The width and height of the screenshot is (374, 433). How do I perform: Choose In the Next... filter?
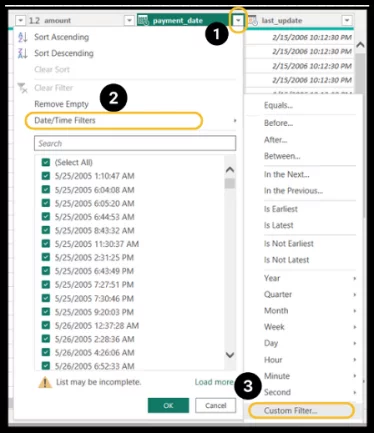coord(286,174)
